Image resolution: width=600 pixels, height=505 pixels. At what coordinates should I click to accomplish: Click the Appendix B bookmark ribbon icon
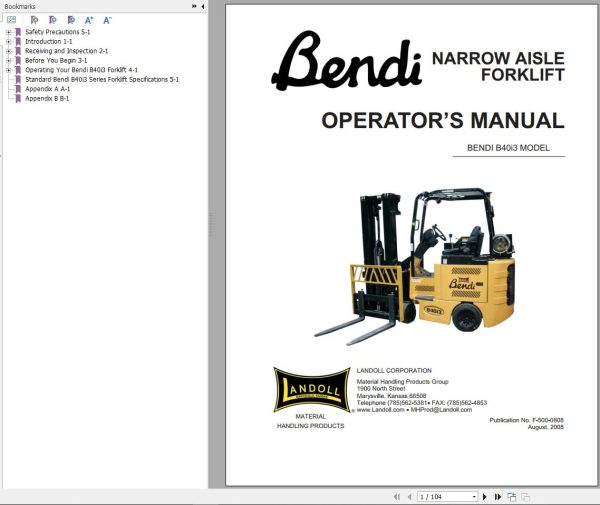click(x=18, y=99)
